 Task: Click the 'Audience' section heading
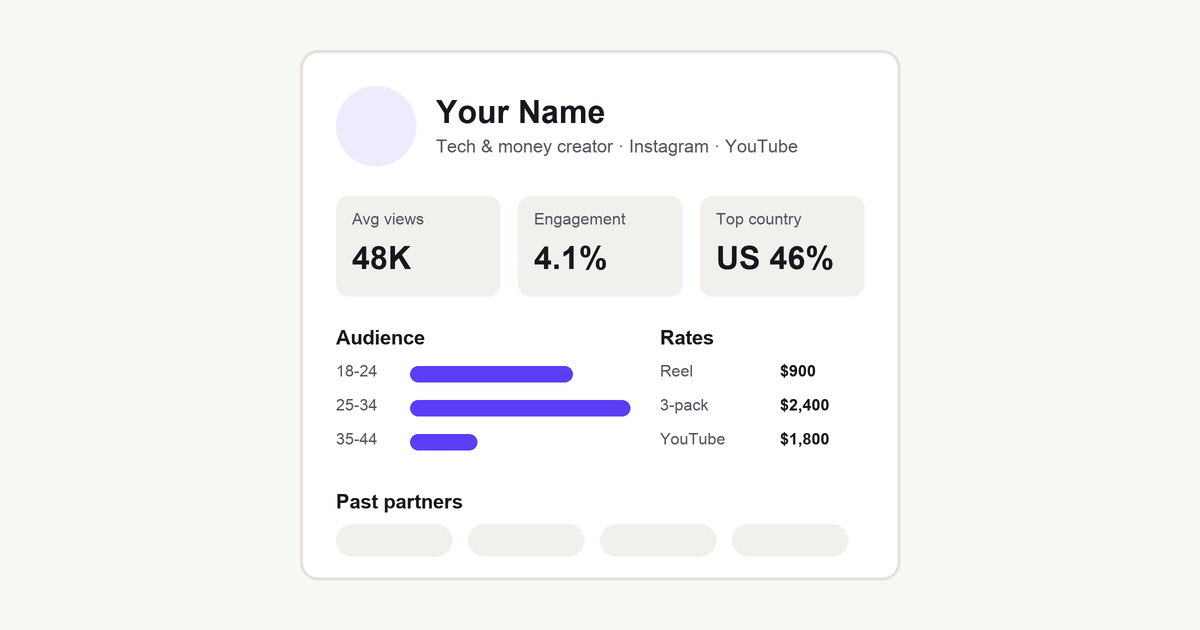(x=380, y=338)
